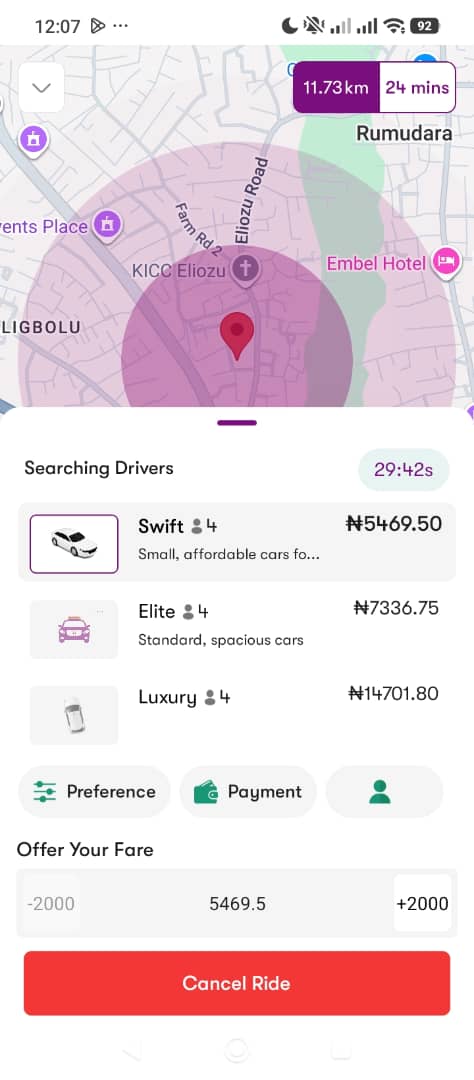Open the Payment wallet option
474x1080 pixels.
coord(248,791)
